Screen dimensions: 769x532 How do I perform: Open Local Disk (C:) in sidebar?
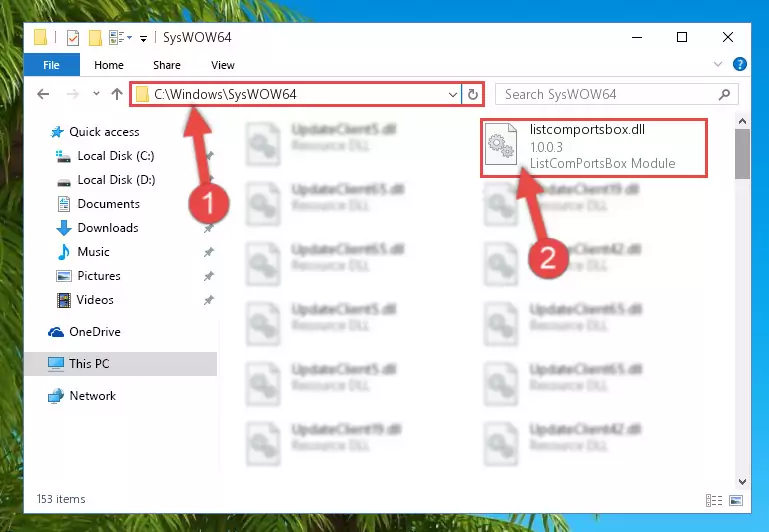point(116,156)
